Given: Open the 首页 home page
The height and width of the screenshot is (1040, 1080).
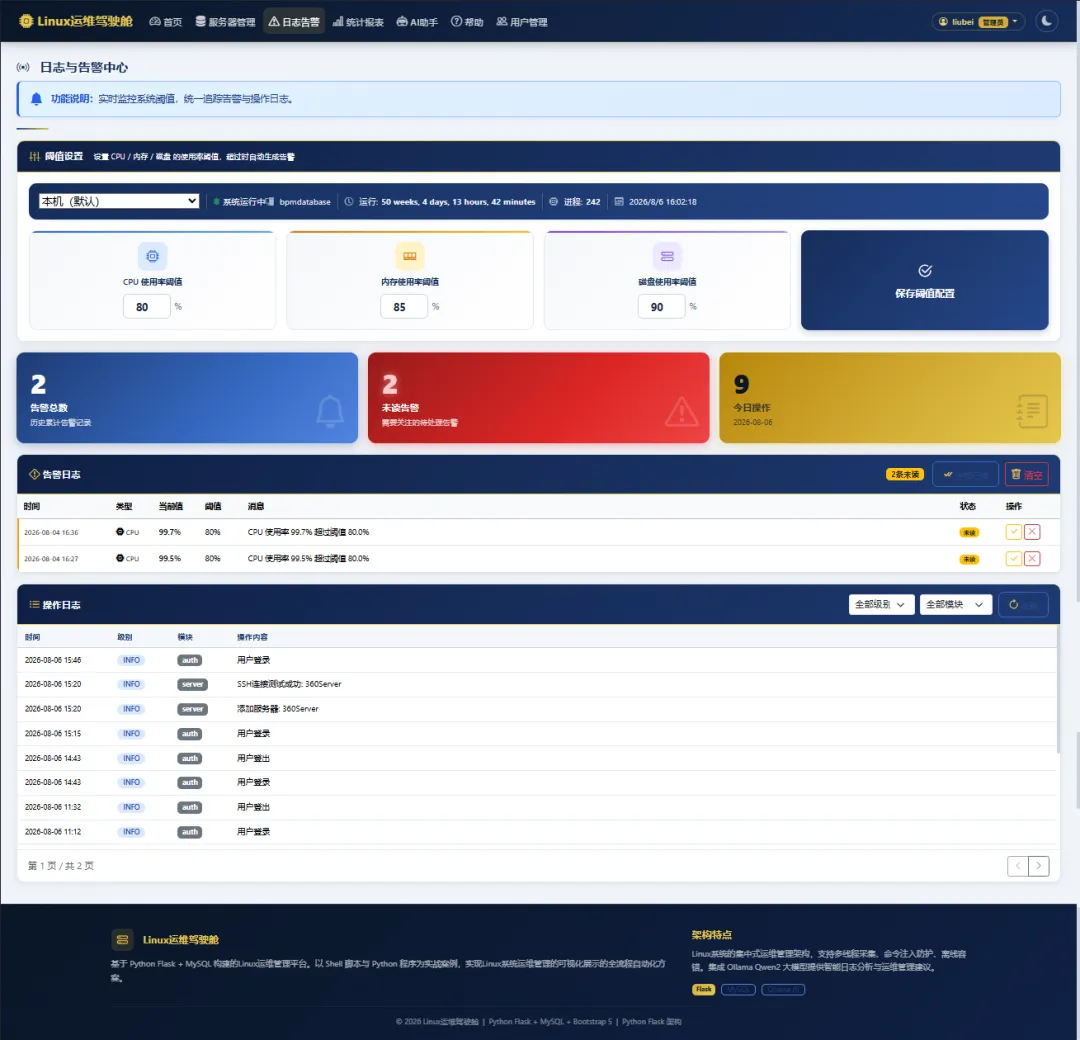Looking at the screenshot, I should [x=165, y=22].
